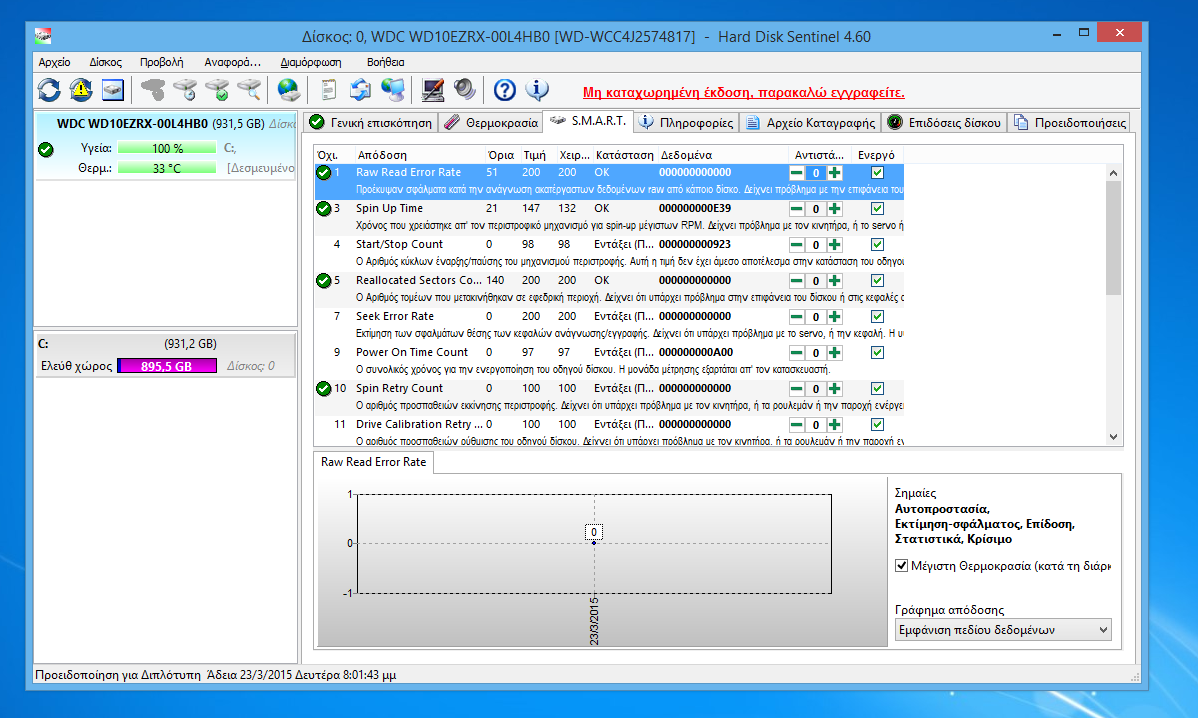Screen dimensions: 1198x718
Task: Uncheck Ενεργό for Reallocated Sectors Count
Action: [877, 280]
